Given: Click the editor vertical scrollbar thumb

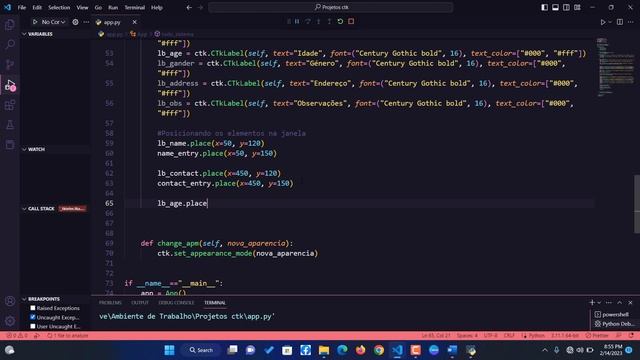Looking at the screenshot, I should click(637, 204).
